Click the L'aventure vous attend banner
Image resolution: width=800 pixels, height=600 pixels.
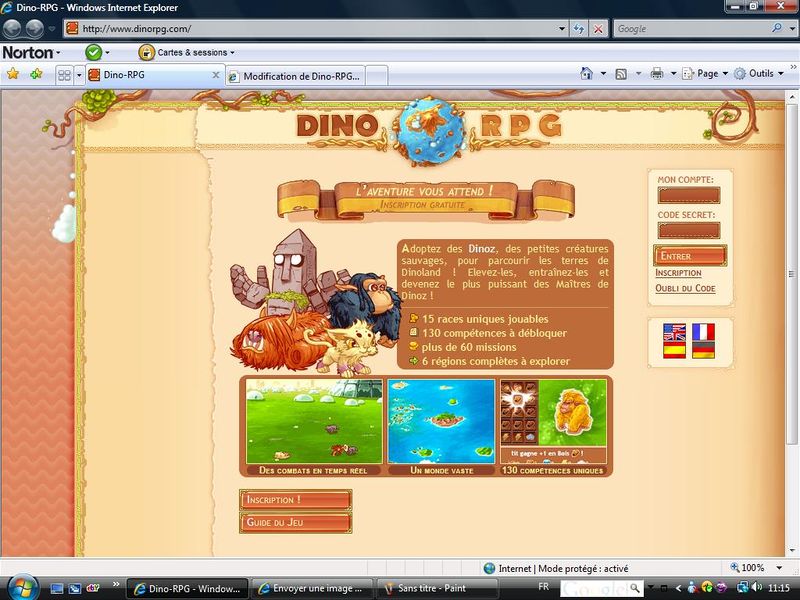coord(426,199)
